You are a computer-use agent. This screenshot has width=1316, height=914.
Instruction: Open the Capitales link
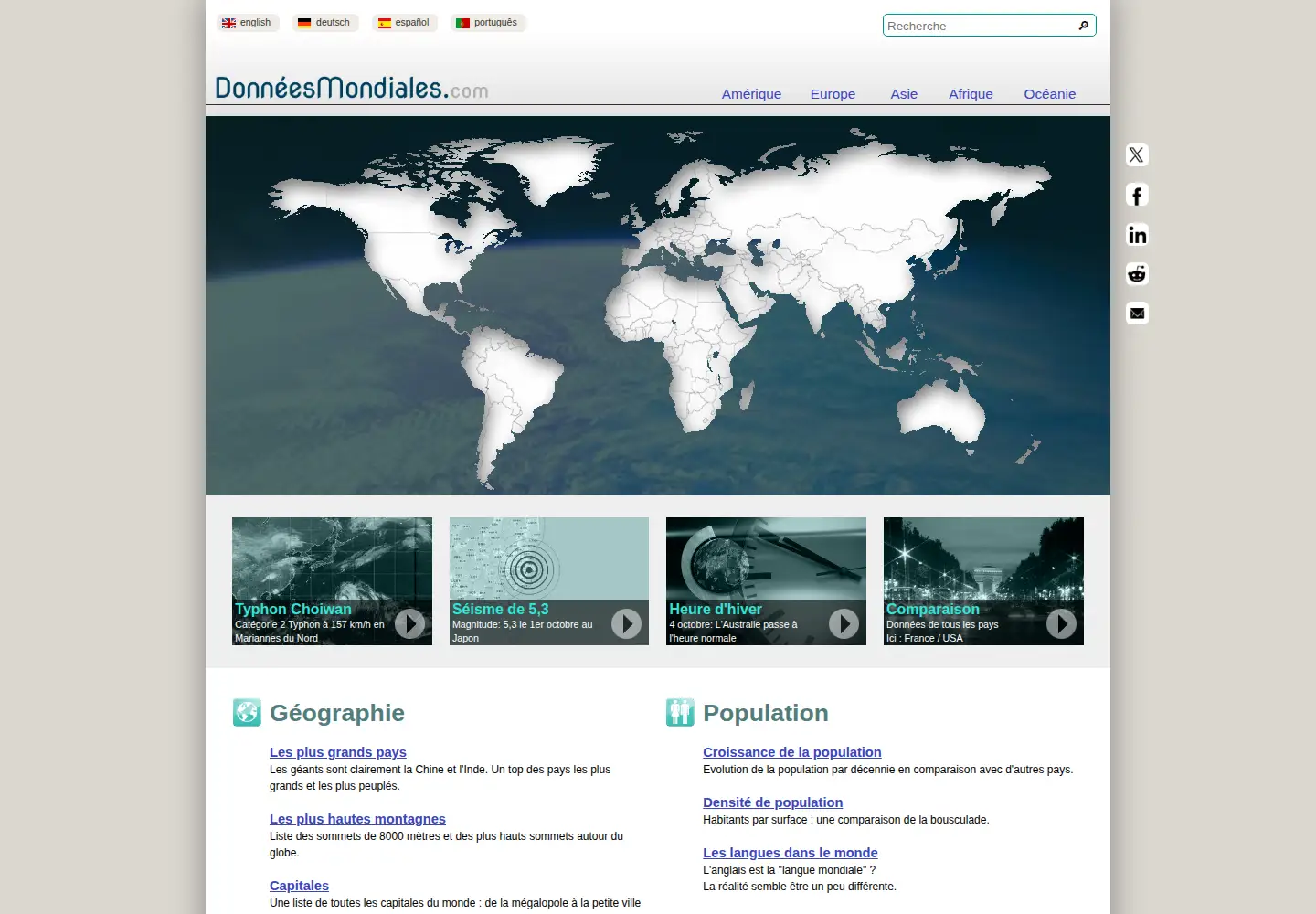point(299,886)
